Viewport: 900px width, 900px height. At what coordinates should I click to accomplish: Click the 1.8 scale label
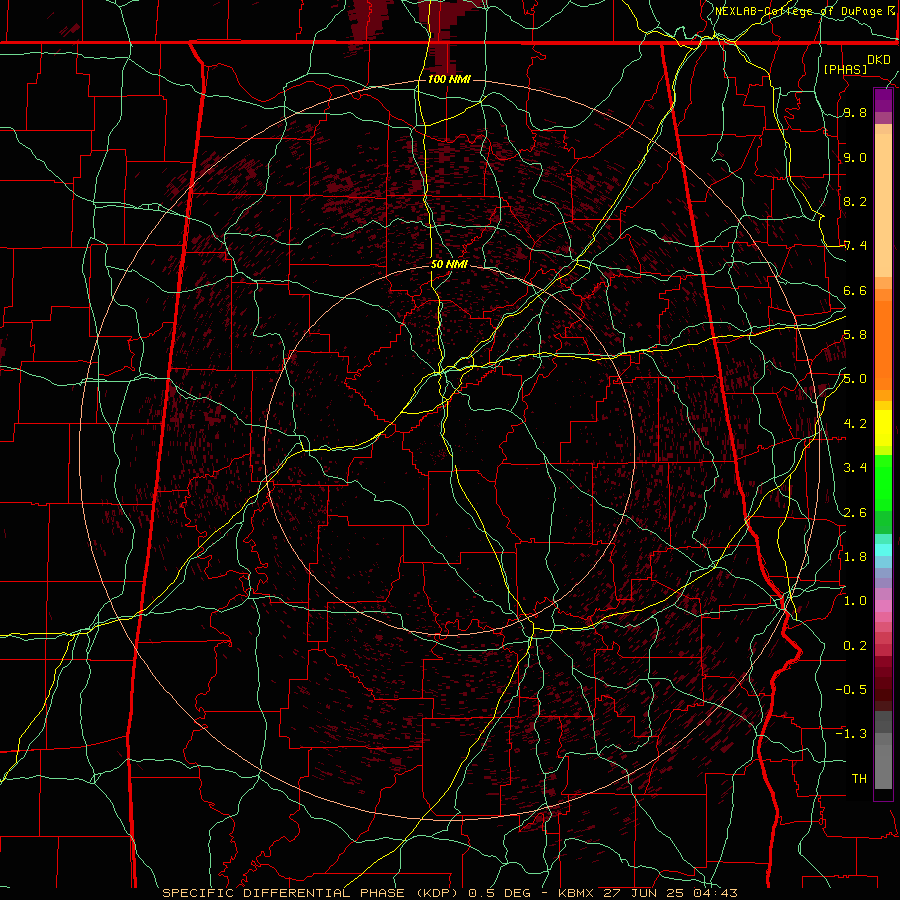coord(855,557)
